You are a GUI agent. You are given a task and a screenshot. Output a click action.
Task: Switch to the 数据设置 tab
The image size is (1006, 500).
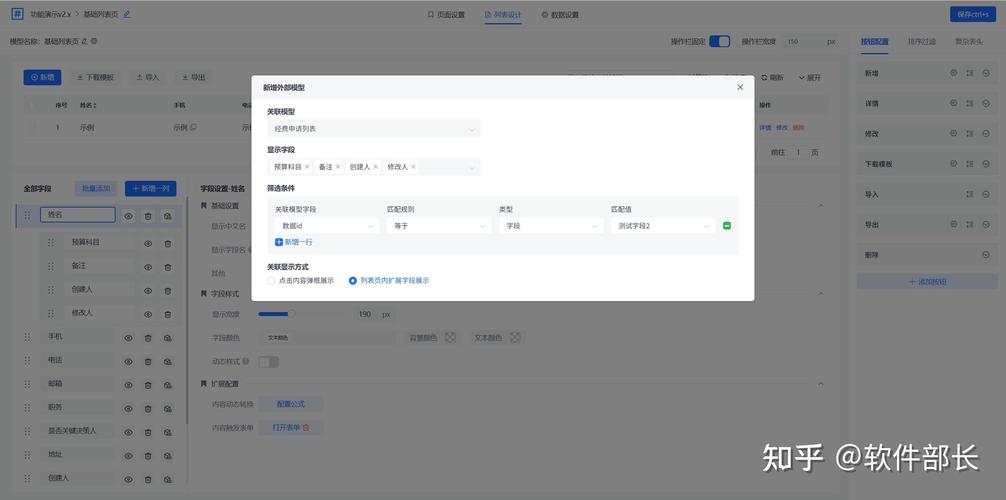click(x=560, y=14)
